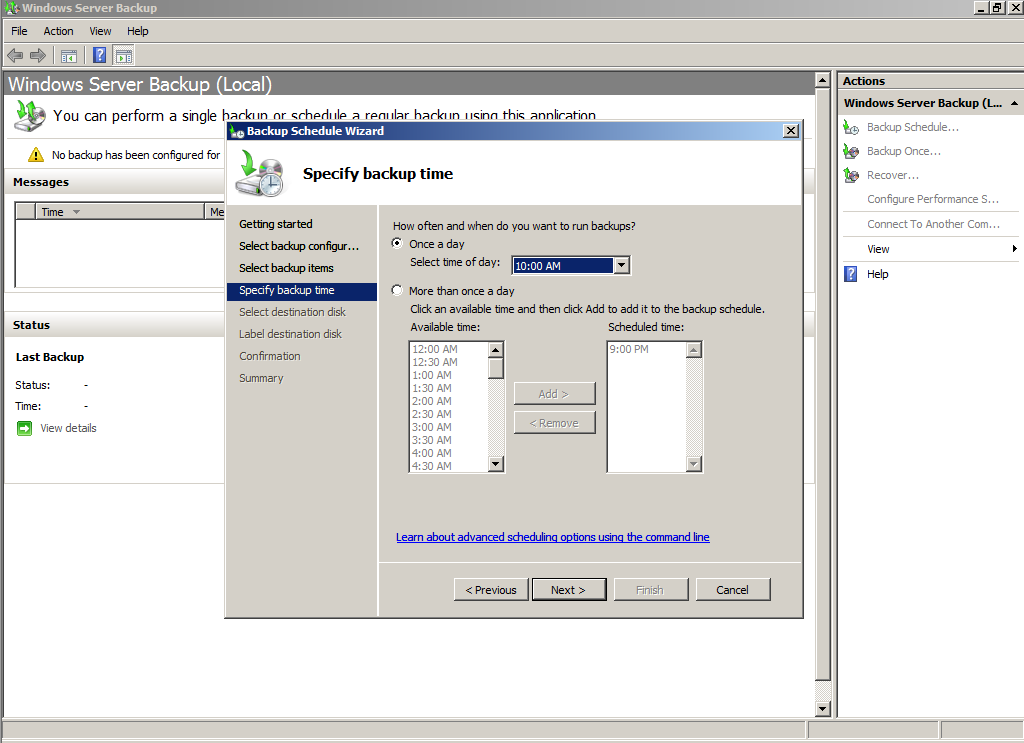Click main pane scroll down arrow

[x=823, y=708]
